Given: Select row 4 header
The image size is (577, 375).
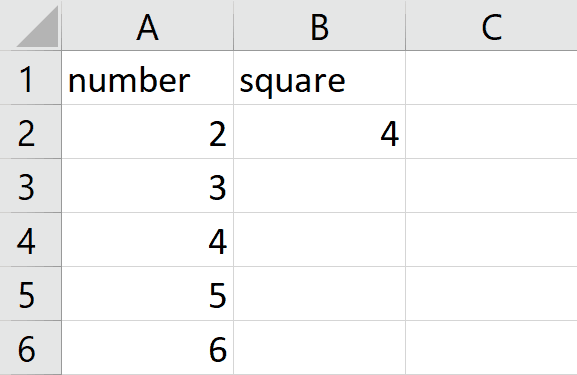Looking at the screenshot, I should [x=31, y=240].
